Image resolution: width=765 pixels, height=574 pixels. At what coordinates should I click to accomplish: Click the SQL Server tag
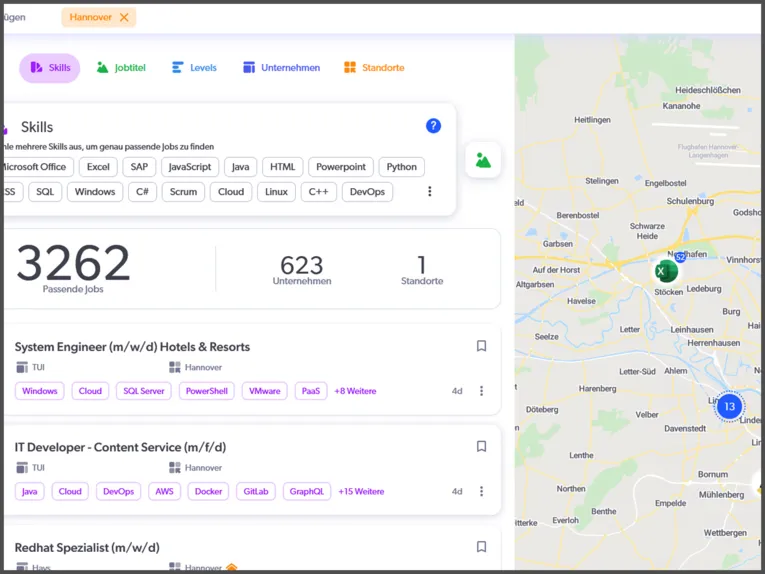click(x=143, y=391)
